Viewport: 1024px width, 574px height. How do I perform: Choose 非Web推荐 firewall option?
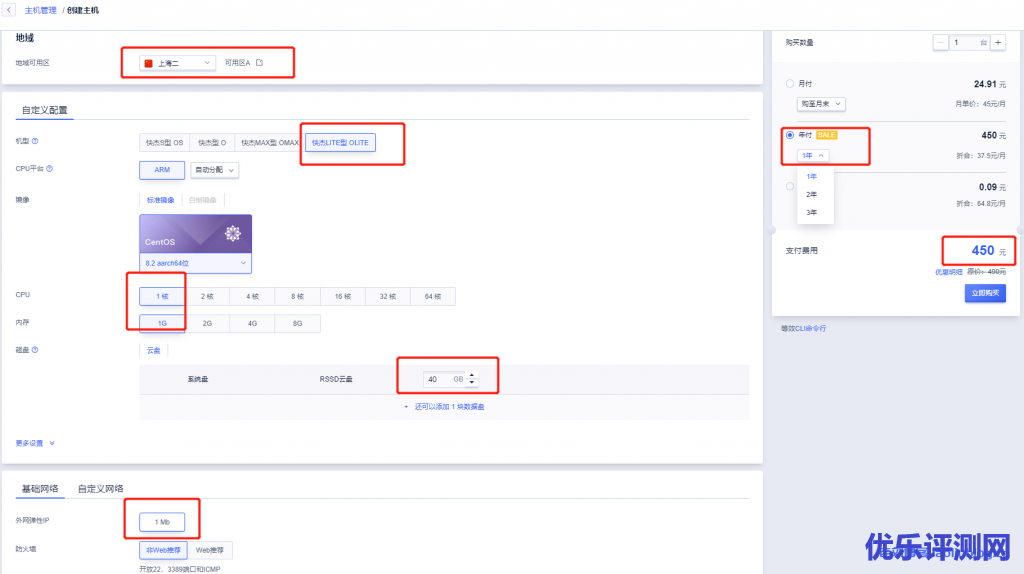coord(163,550)
